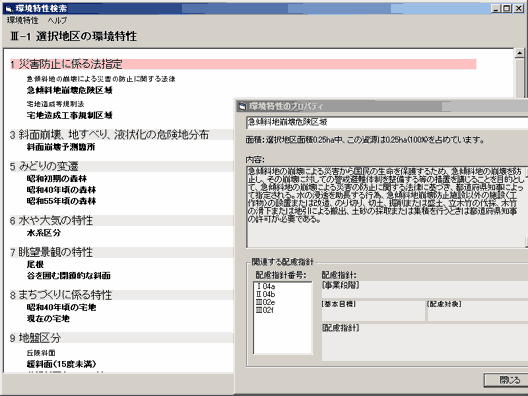528x396 pixels.
Task: Click heading 9 地盤区分
Action: (122, 338)
